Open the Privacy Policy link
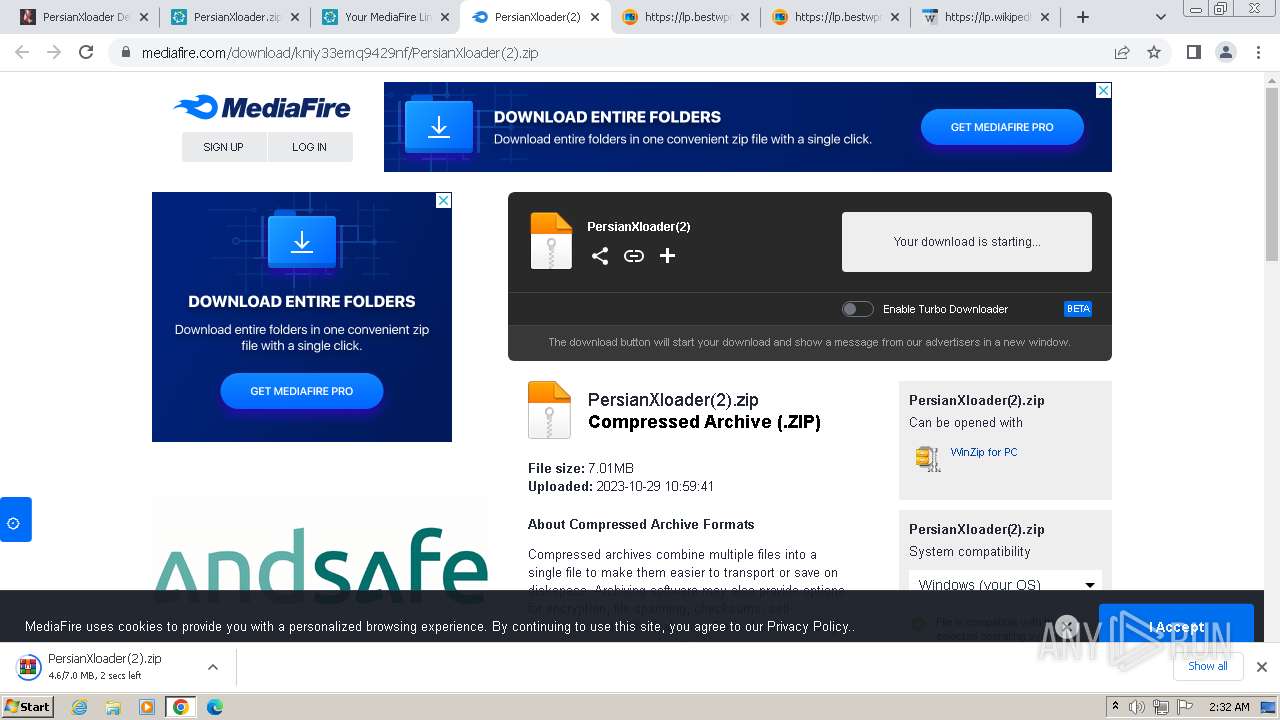 (x=808, y=627)
